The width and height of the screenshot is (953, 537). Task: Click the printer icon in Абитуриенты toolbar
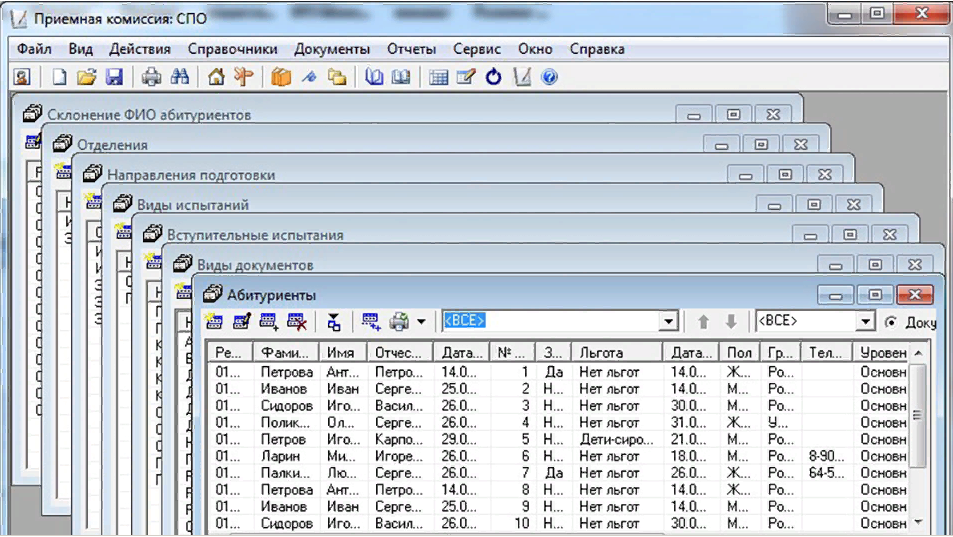tap(399, 322)
